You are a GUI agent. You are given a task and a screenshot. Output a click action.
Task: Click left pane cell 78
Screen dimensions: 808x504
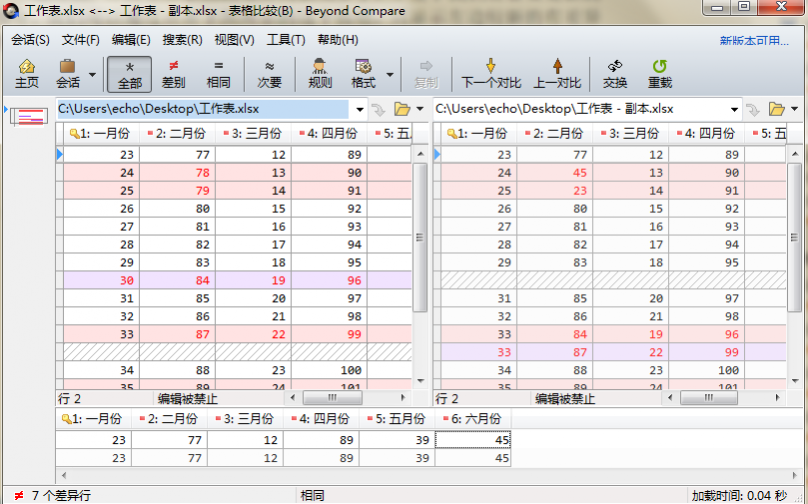click(x=177, y=173)
